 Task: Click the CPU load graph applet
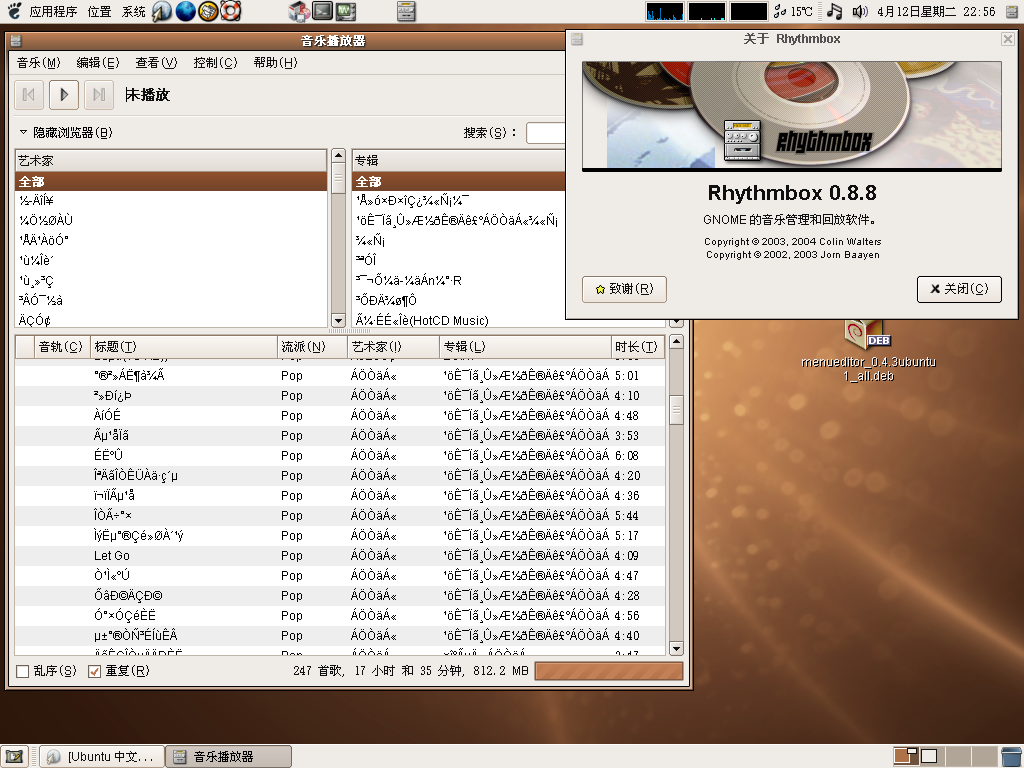point(665,11)
